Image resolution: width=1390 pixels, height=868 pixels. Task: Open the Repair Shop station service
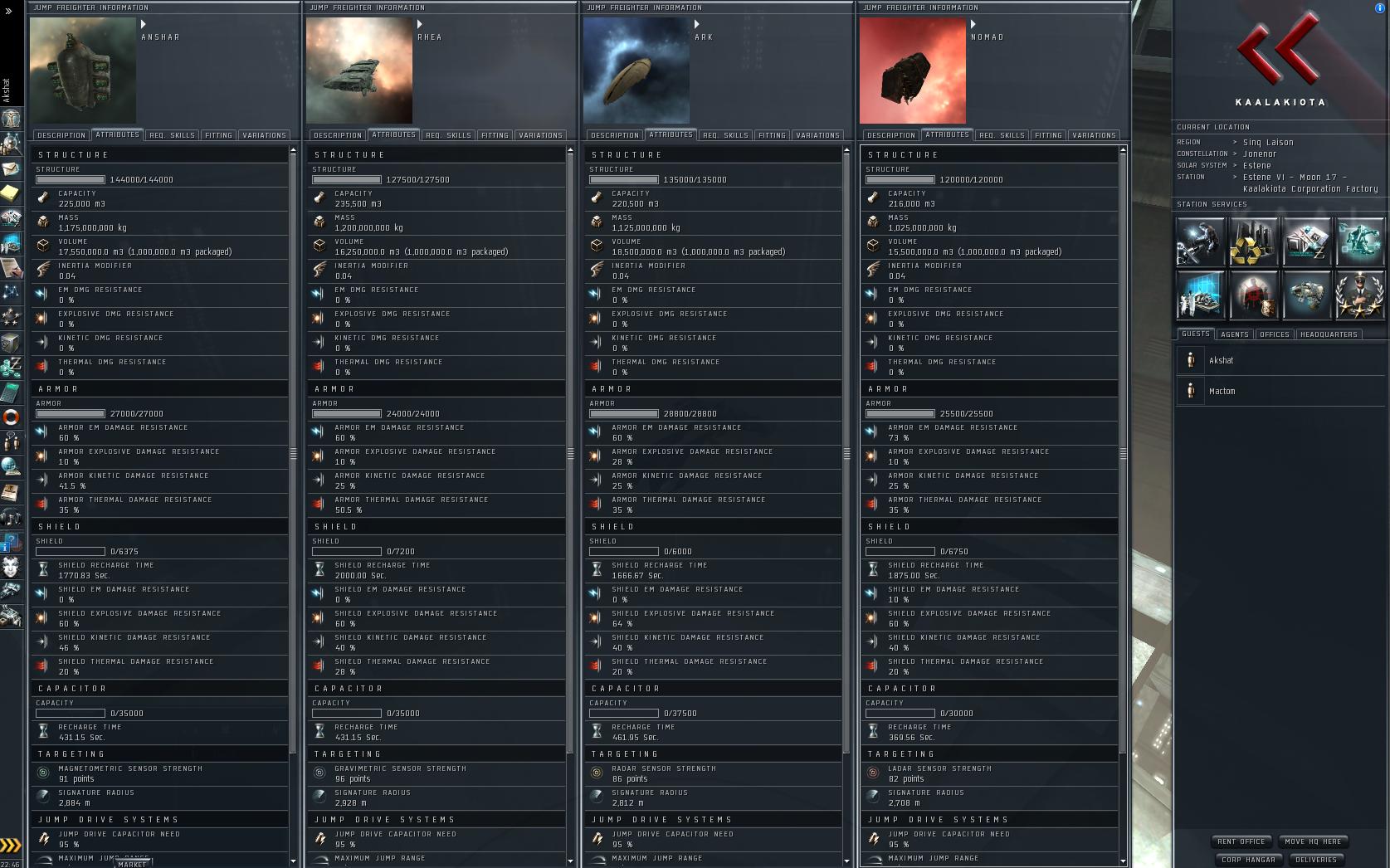point(1200,241)
